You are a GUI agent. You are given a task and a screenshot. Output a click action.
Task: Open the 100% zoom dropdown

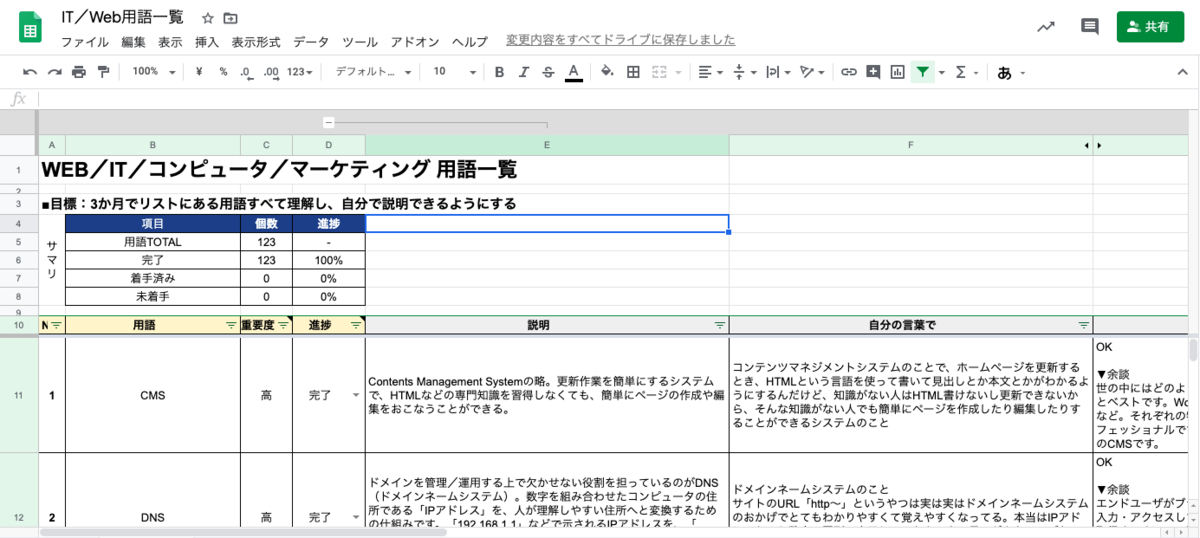pyautogui.click(x=154, y=72)
